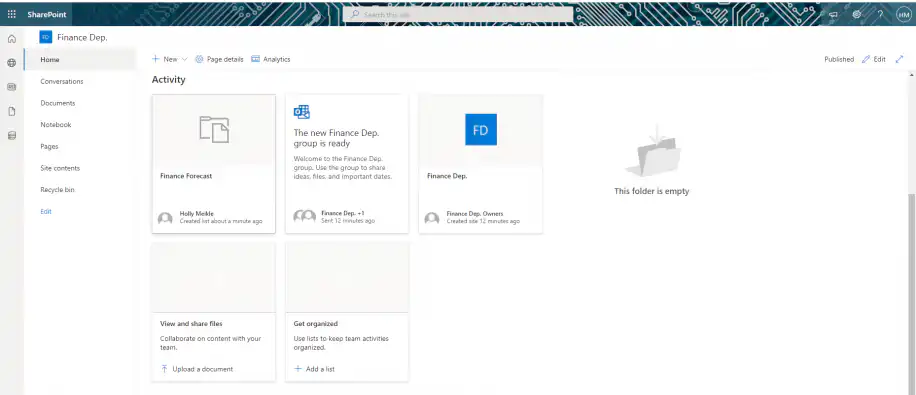Select Home in the site navigation
The height and width of the screenshot is (395, 916).
[x=80, y=60]
